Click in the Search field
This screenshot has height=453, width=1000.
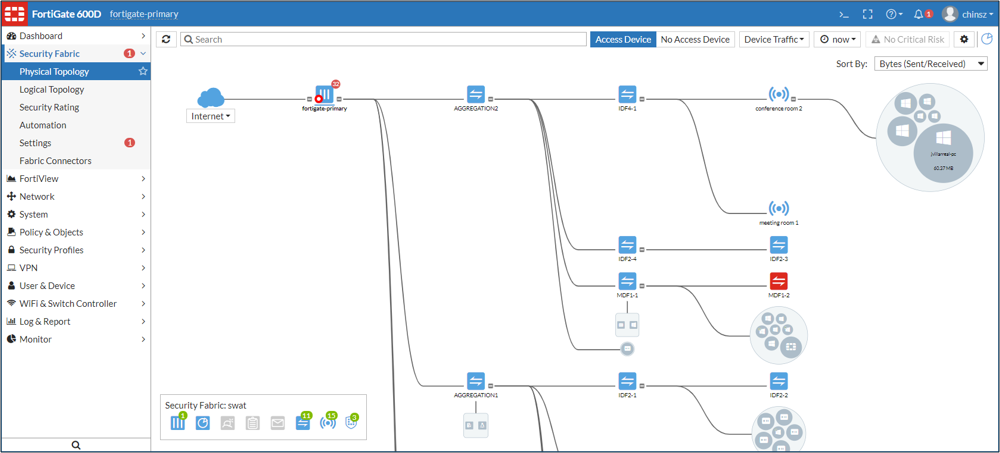(x=383, y=40)
